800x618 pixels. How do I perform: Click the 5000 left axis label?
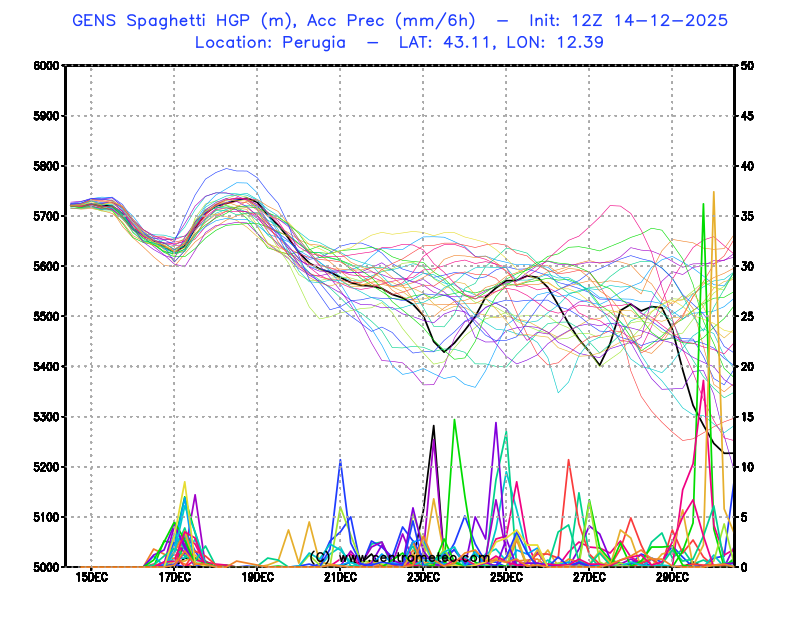click(x=46, y=567)
